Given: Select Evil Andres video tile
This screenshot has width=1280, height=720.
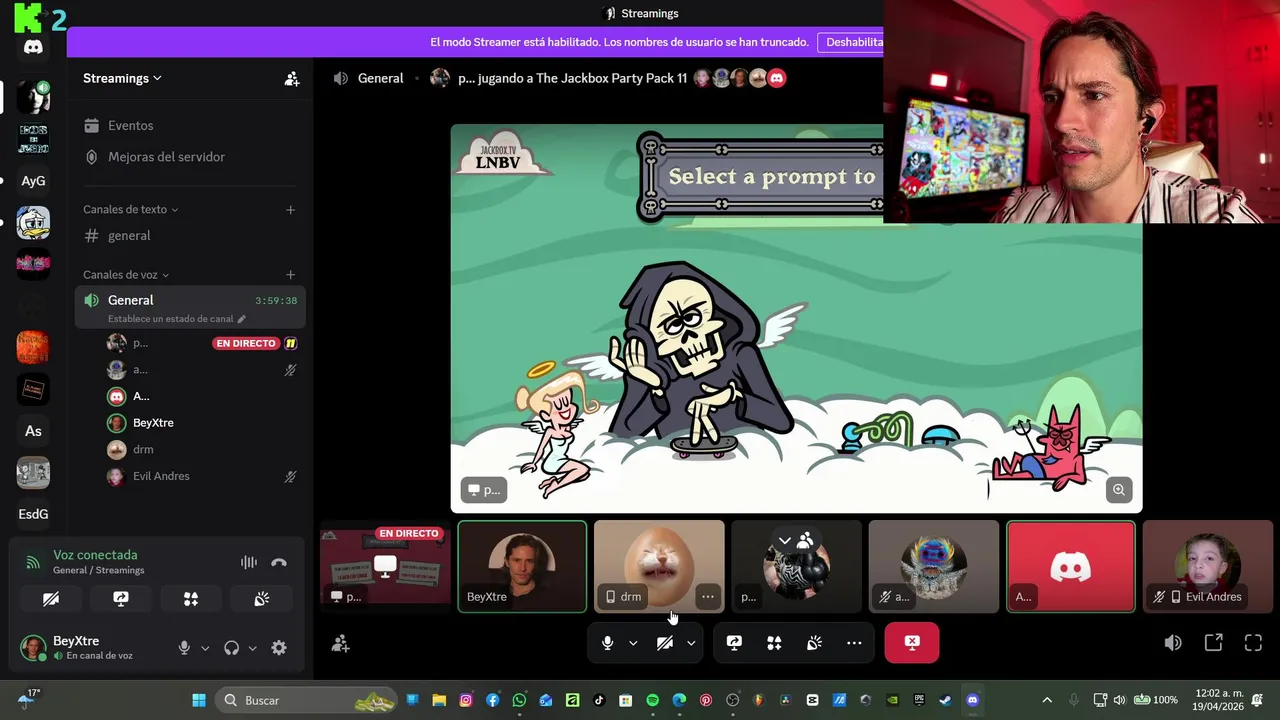Looking at the screenshot, I should (1208, 566).
